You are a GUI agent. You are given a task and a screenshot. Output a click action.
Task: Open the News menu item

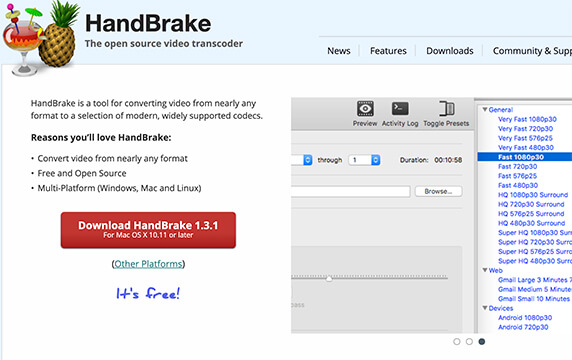[339, 51]
